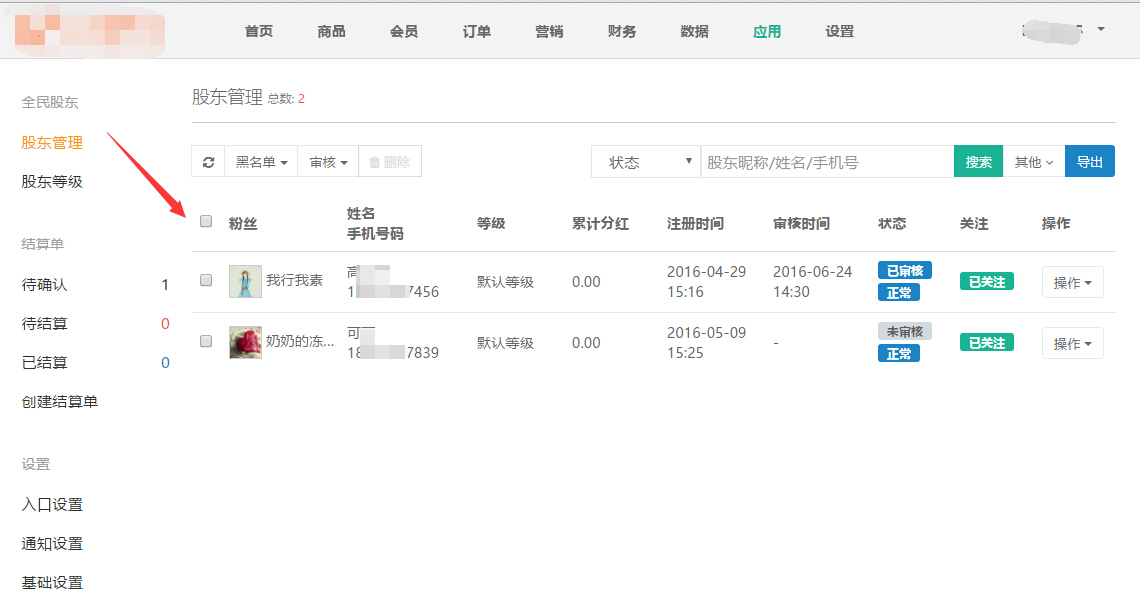Open the 操作 dropdown for first row
This screenshot has width=1140, height=599.
point(1072,283)
